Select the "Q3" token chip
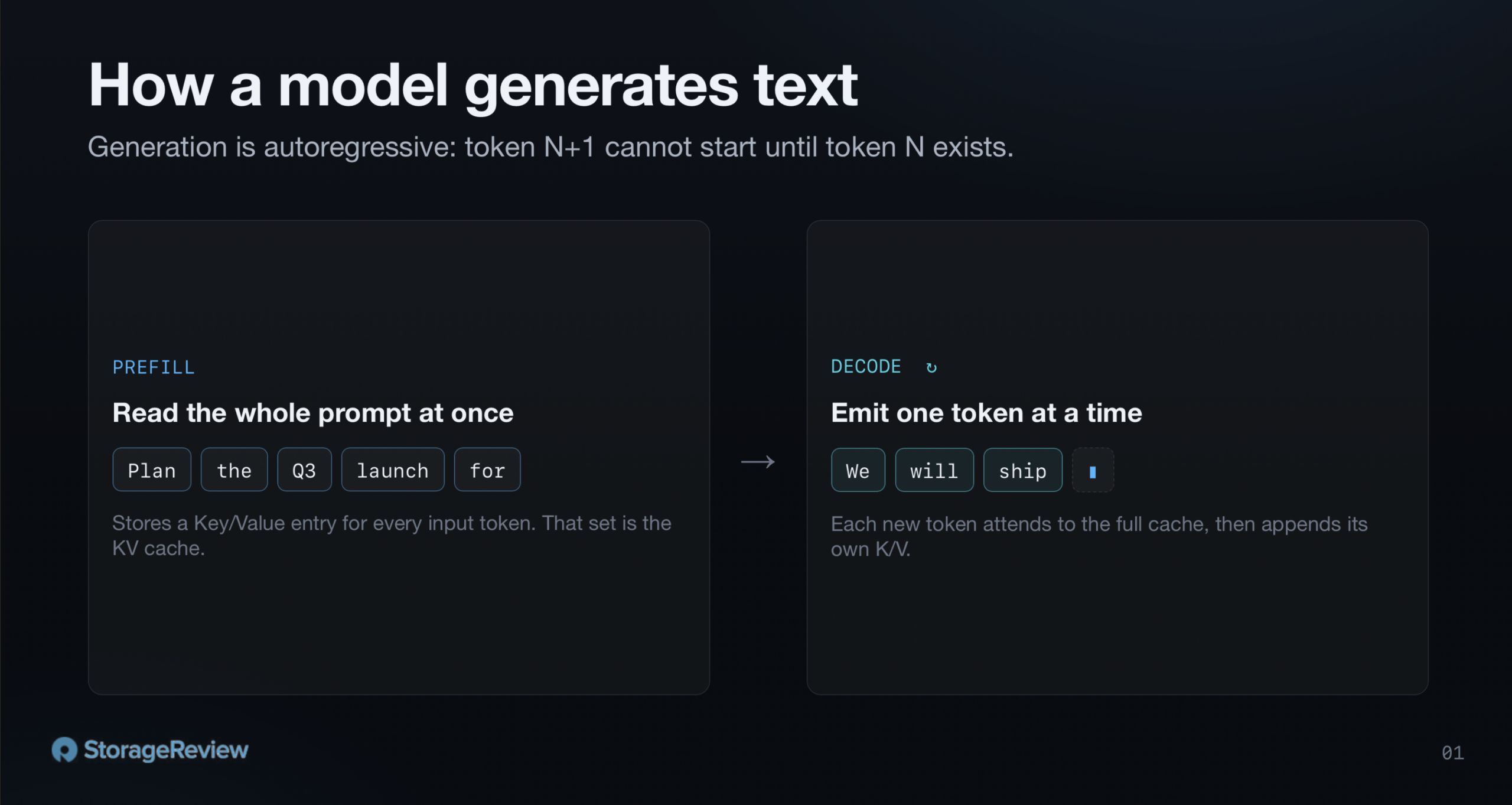The image size is (1512, 805). point(304,470)
